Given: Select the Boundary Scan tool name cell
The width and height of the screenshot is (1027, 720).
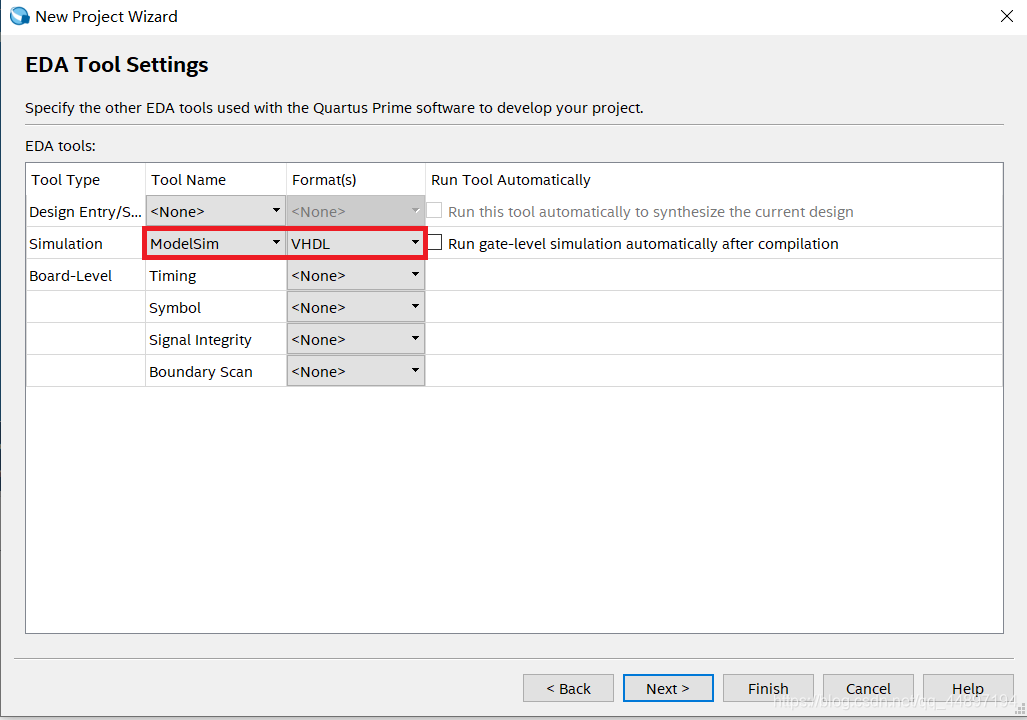Looking at the screenshot, I should [215, 371].
